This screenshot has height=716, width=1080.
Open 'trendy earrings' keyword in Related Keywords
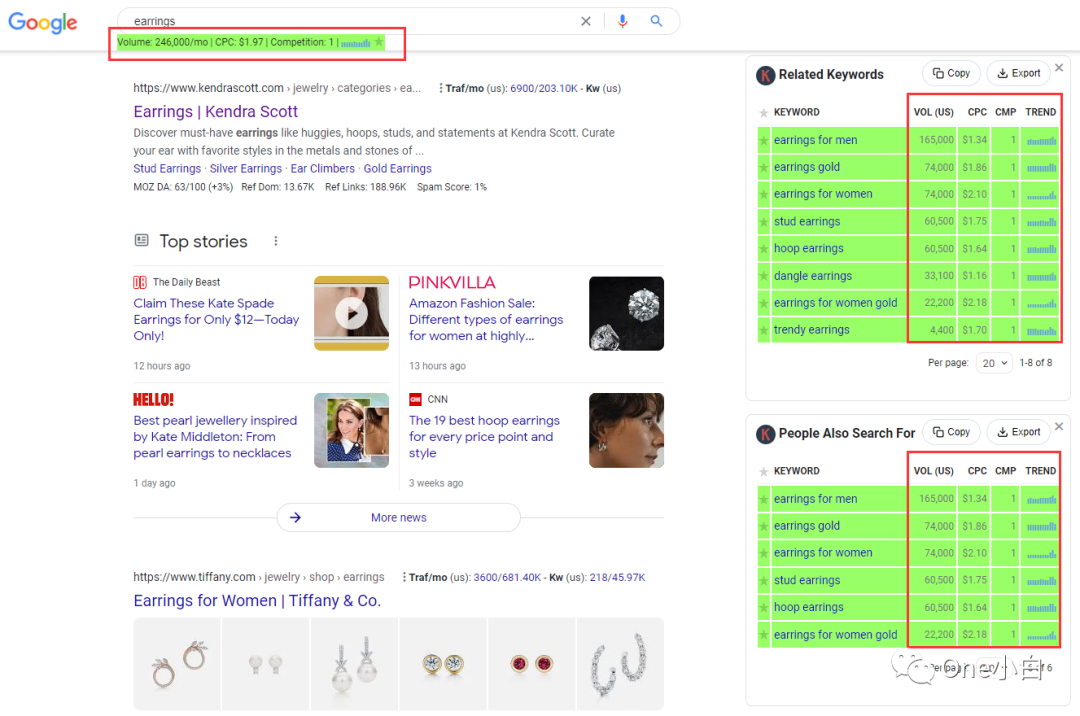[811, 330]
